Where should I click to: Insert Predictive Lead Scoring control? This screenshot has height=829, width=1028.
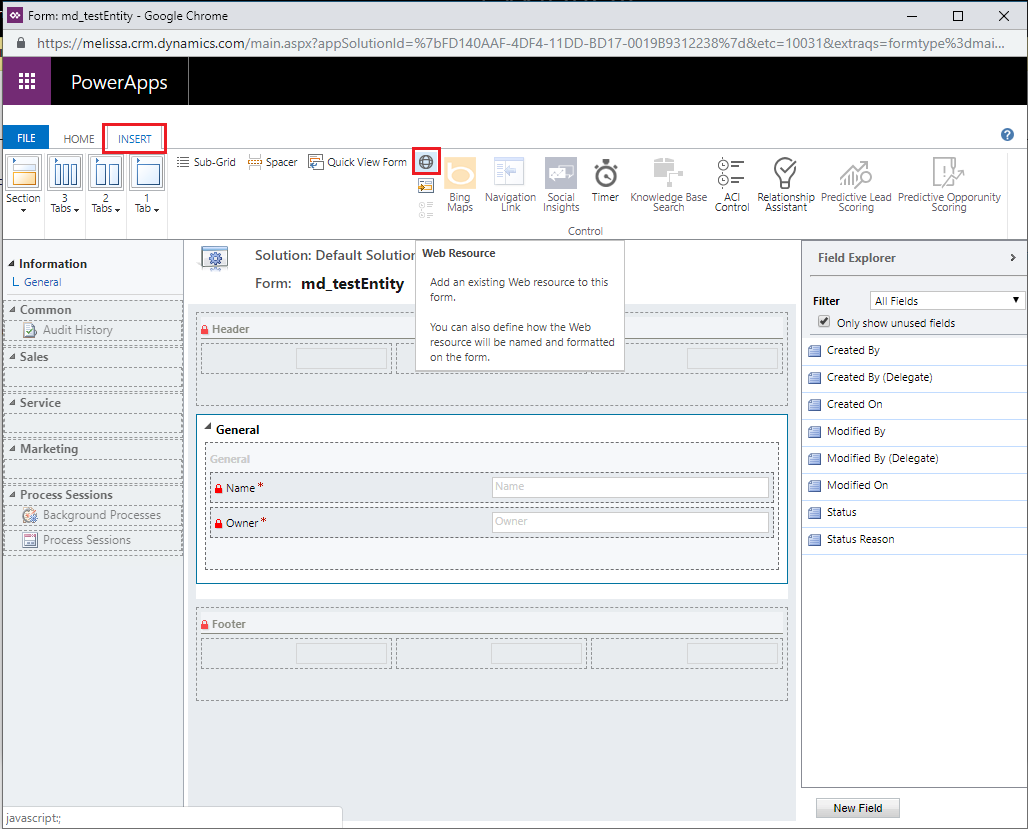point(856,184)
